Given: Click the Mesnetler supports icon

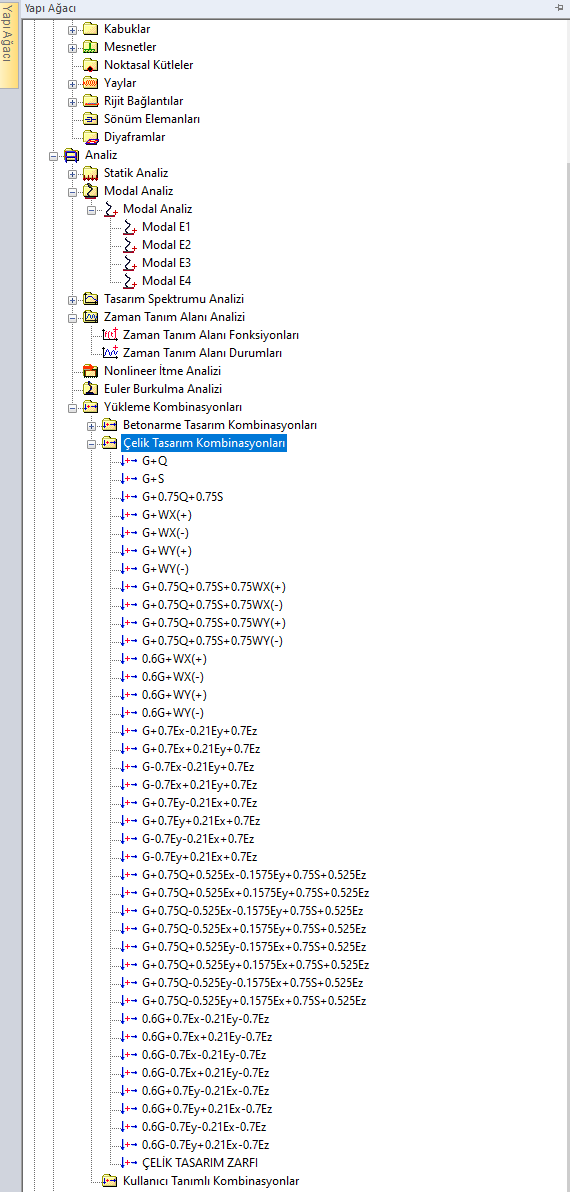Looking at the screenshot, I should (90, 47).
